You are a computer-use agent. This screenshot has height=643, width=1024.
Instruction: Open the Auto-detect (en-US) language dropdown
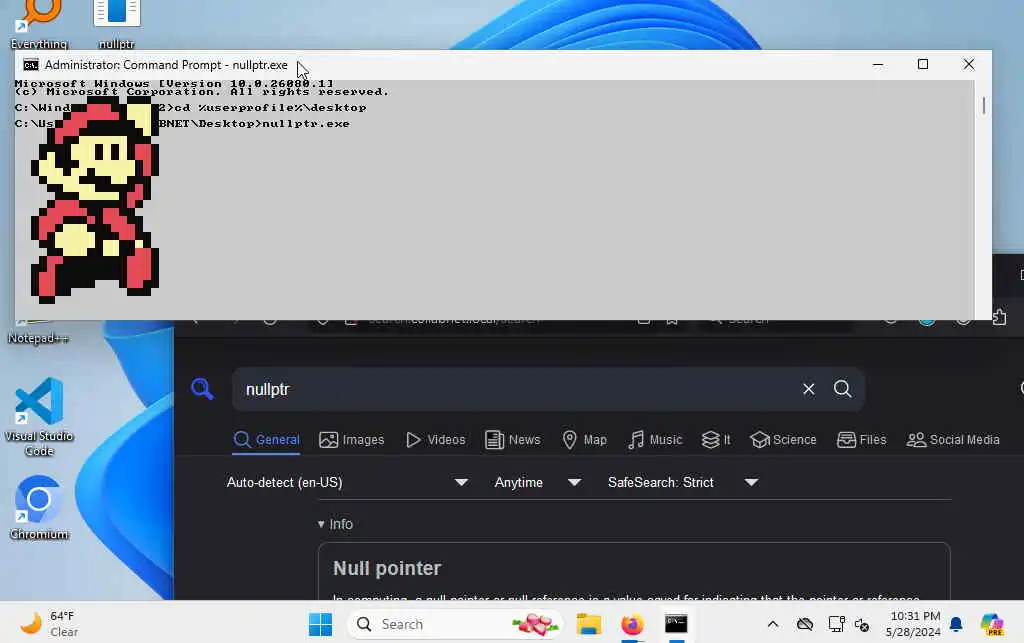tap(347, 482)
